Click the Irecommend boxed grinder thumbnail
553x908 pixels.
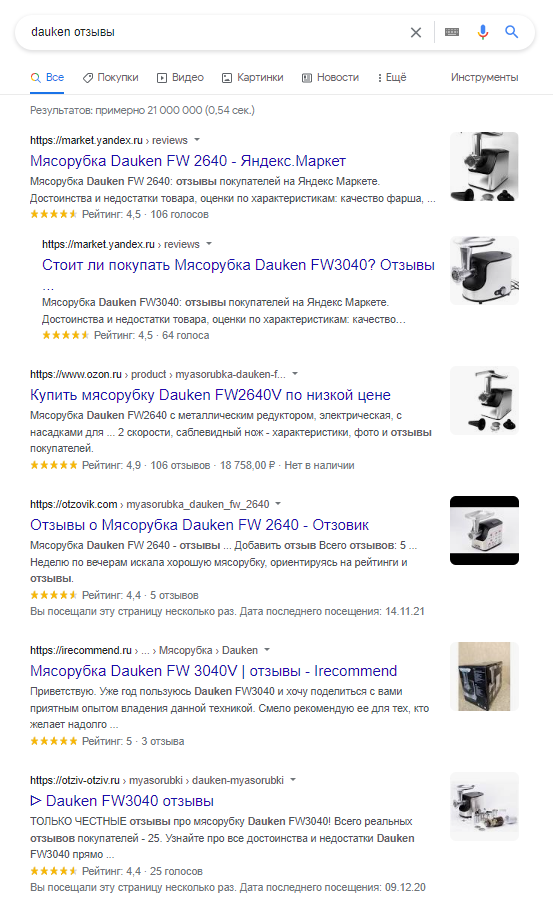(x=484, y=676)
